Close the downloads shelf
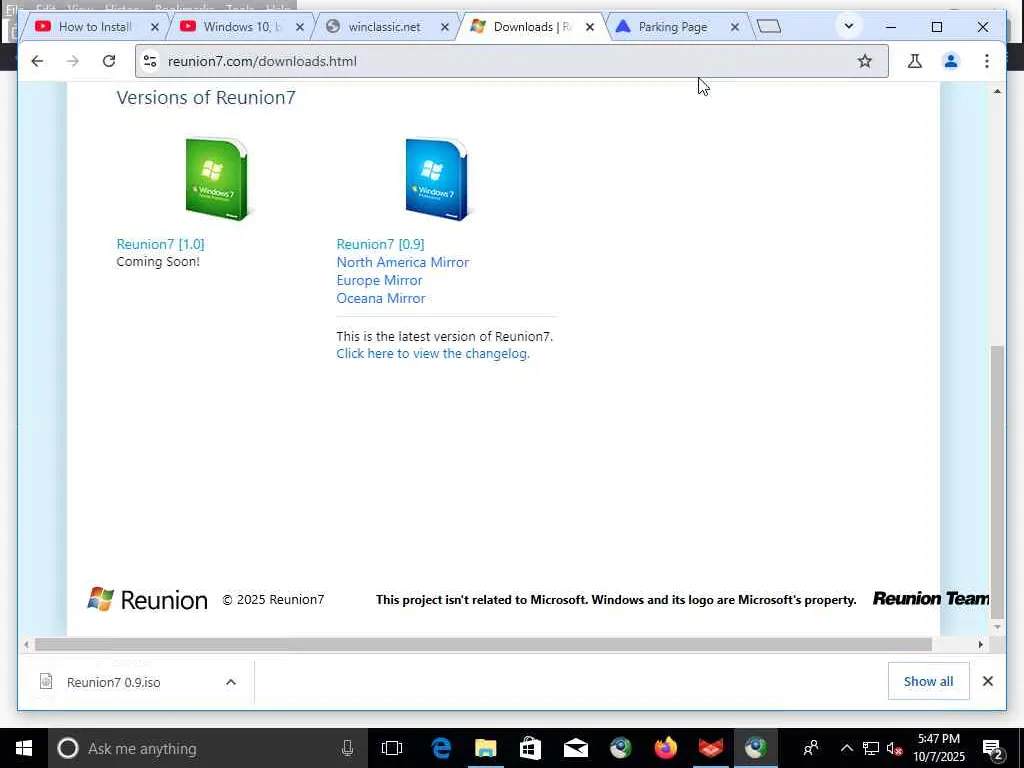The image size is (1024, 768). click(x=987, y=681)
